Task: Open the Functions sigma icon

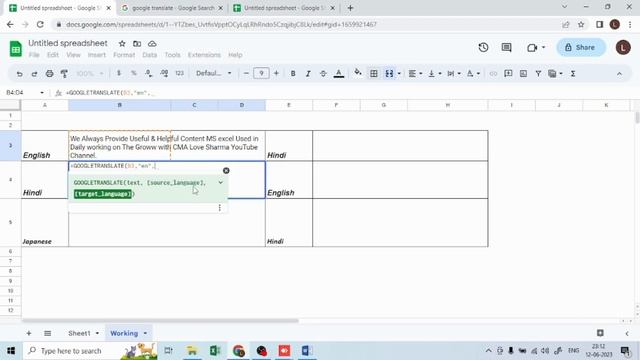Action: click(573, 73)
